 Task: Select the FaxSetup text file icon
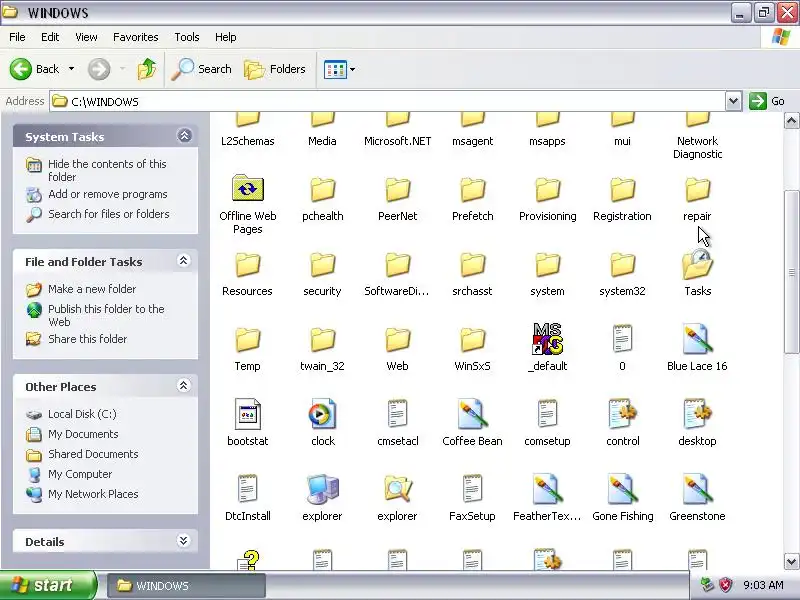[x=472, y=489]
